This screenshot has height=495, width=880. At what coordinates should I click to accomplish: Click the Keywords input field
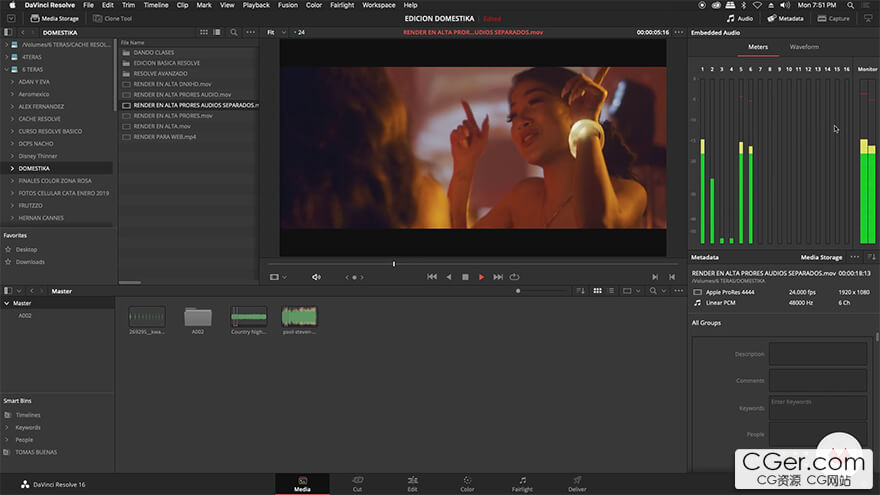(818, 408)
